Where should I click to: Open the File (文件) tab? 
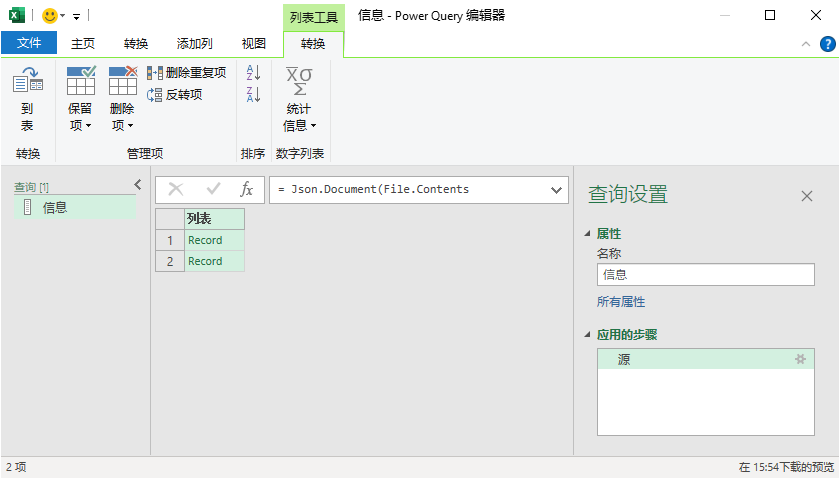pyautogui.click(x=29, y=43)
